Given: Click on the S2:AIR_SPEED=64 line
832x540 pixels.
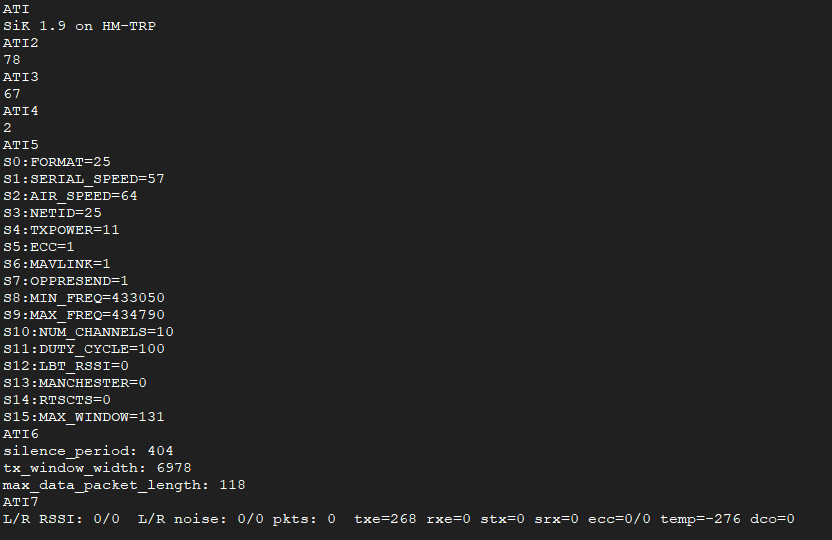Looking at the screenshot, I should tap(70, 196).
